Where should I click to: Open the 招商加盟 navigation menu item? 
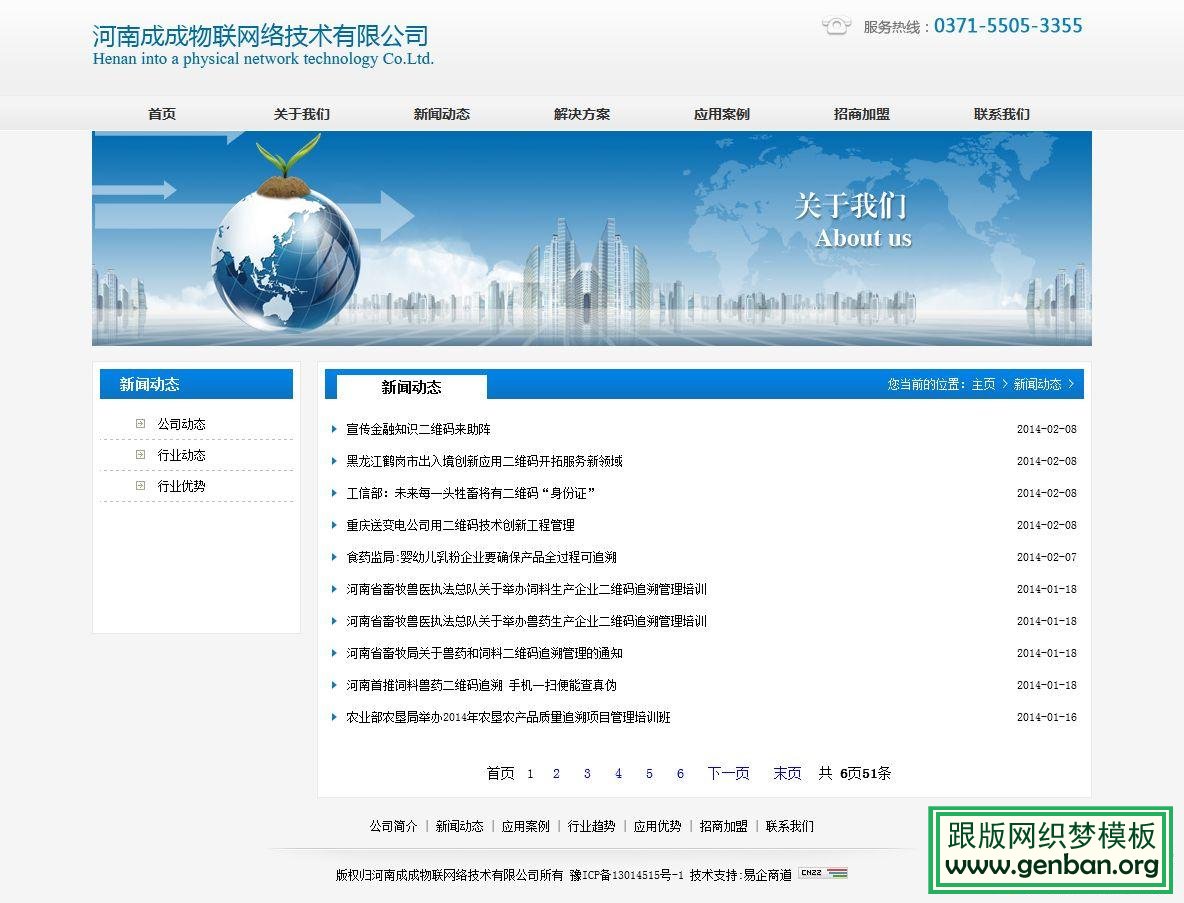(x=860, y=113)
